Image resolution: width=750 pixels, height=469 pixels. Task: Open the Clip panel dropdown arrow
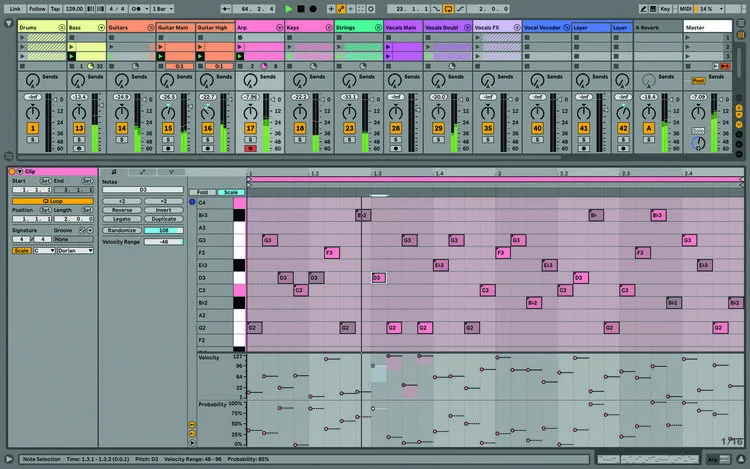click(x=20, y=171)
